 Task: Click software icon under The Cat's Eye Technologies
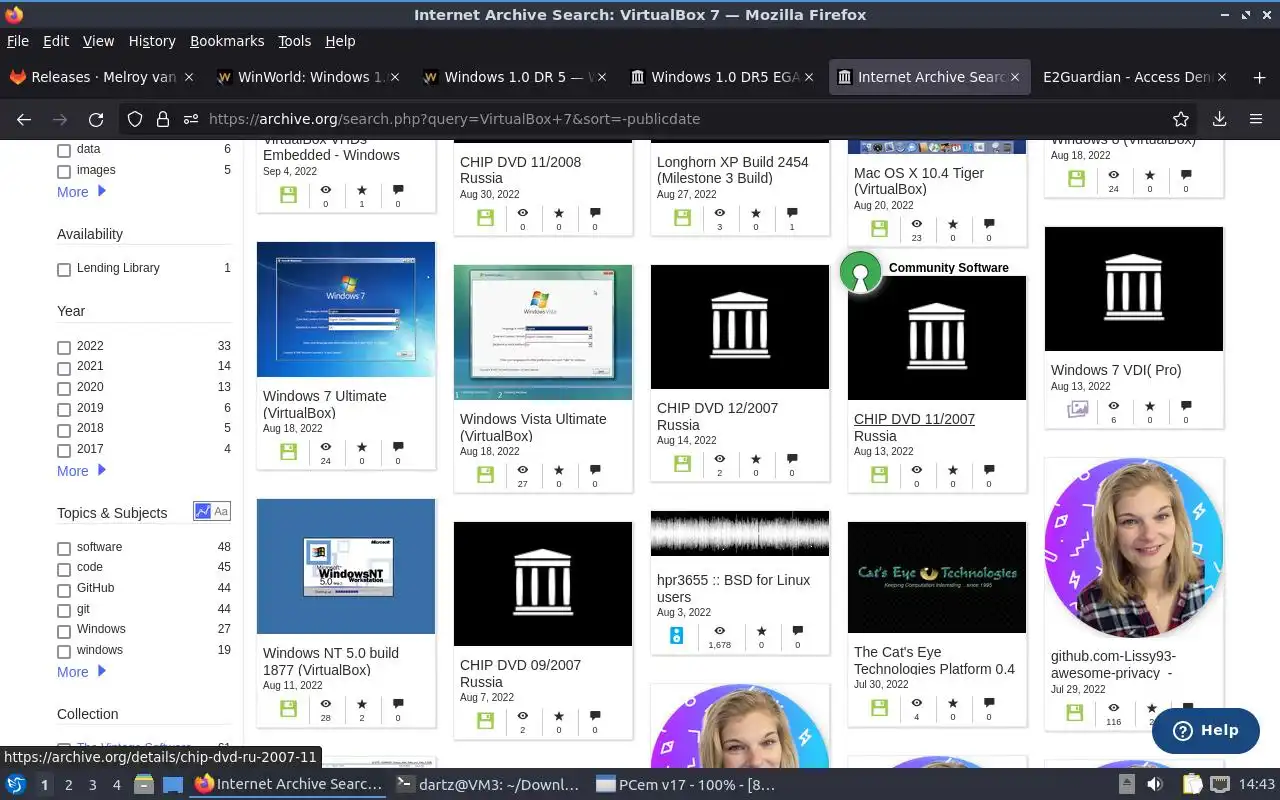coord(879,707)
